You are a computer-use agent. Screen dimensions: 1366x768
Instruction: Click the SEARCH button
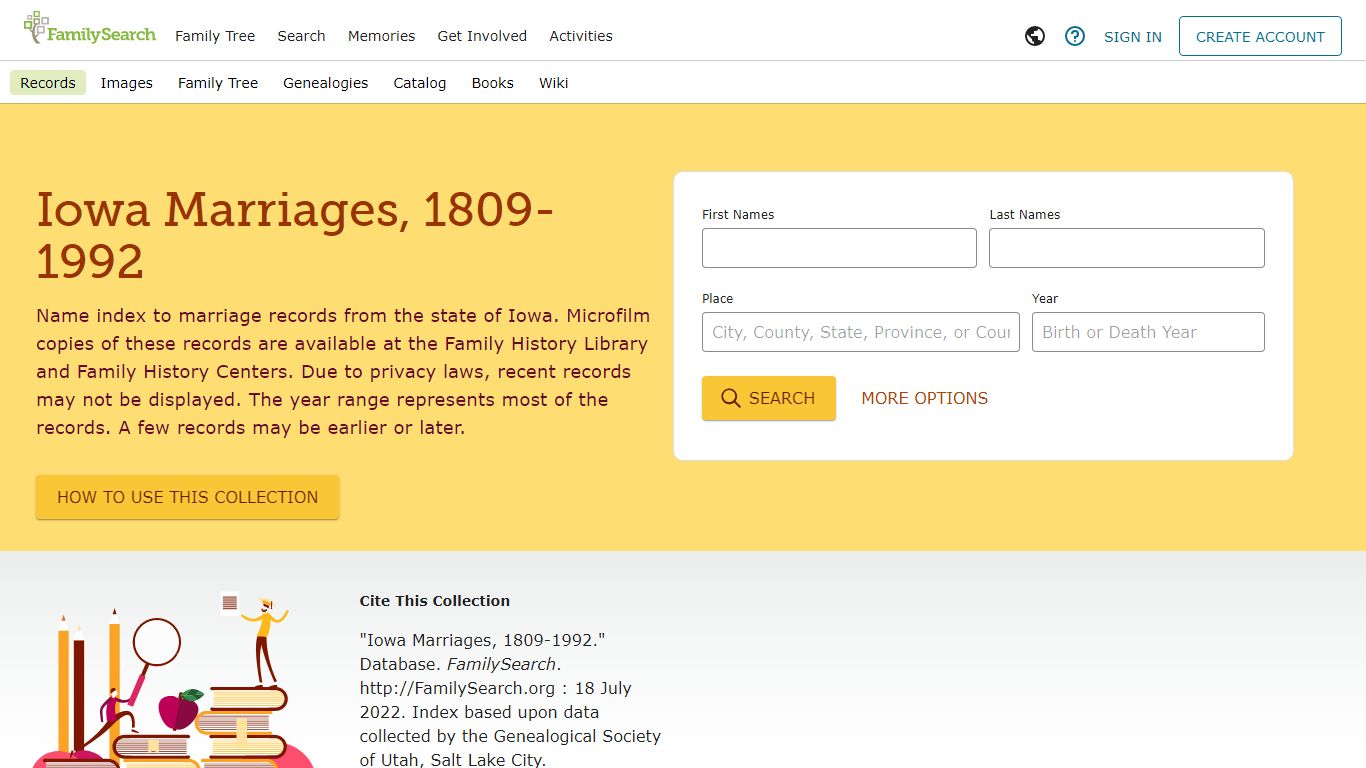tap(769, 398)
